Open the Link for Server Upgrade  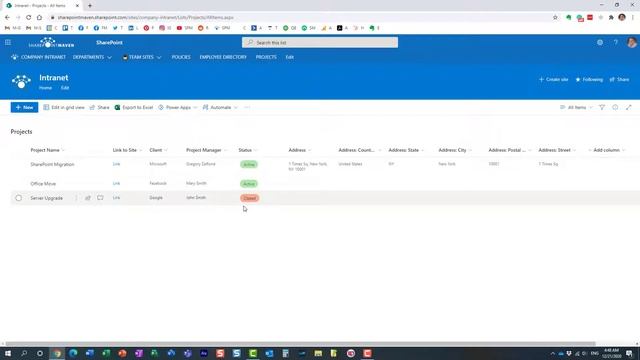116,198
